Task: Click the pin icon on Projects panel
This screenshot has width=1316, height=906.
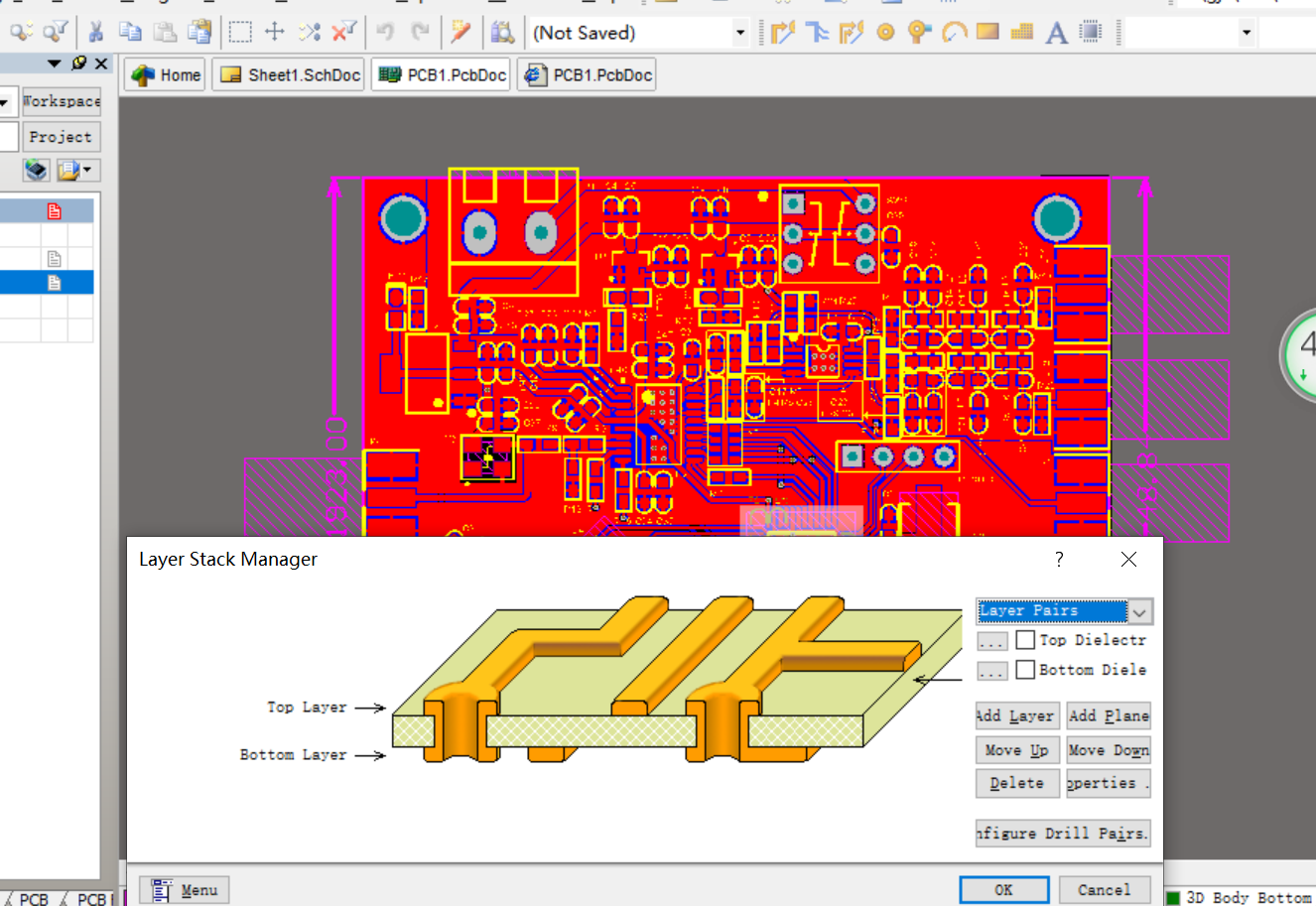Action: tap(79, 64)
